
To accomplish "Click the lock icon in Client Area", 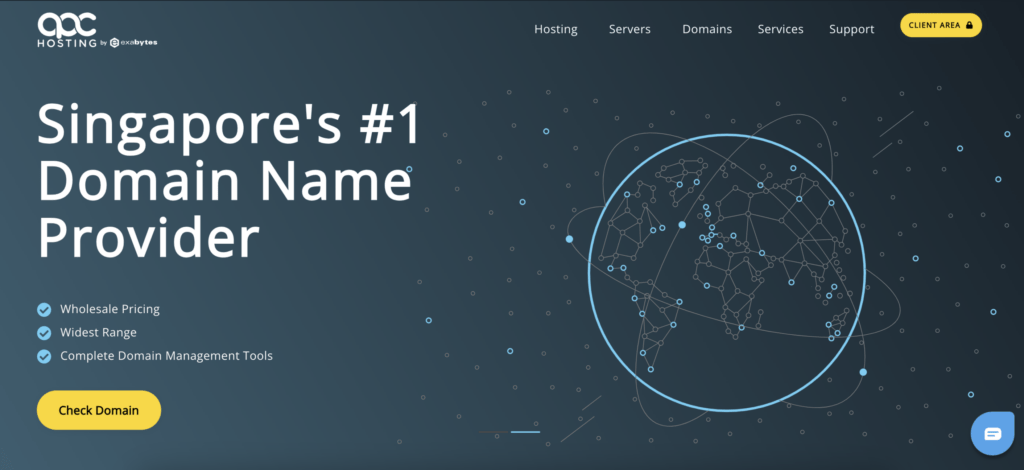I will 969,25.
